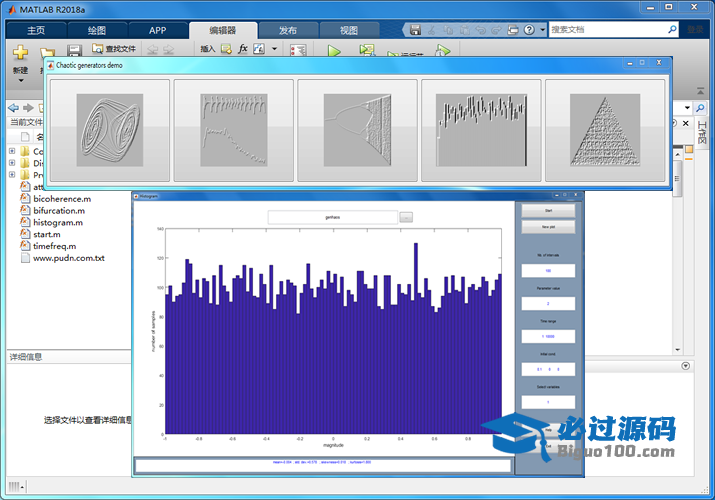Expand the 'Pr' folder tree node

tap(12, 175)
